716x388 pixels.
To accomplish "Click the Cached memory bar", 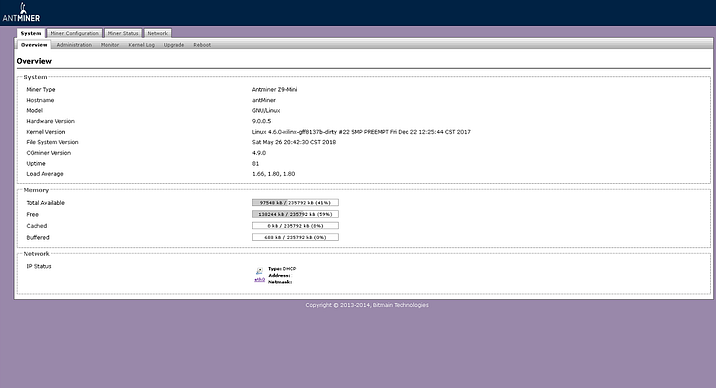I will coord(295,225).
